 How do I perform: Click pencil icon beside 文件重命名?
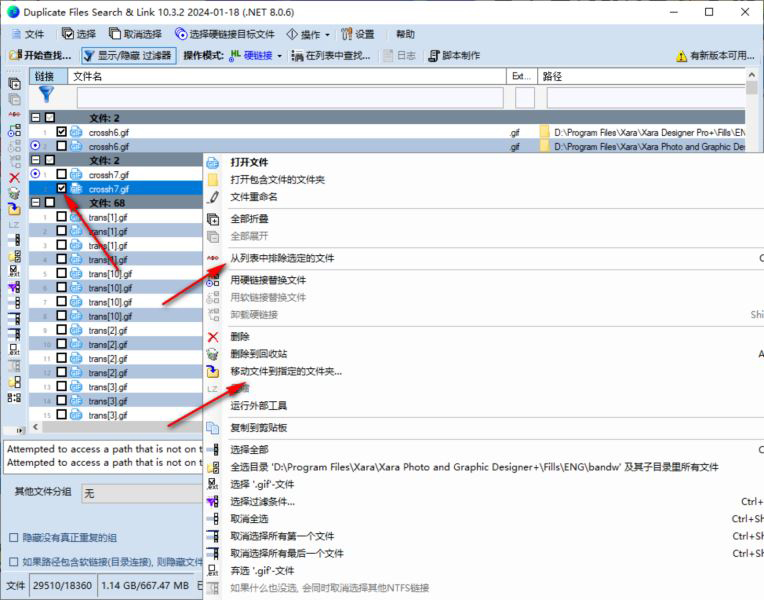click(213, 197)
